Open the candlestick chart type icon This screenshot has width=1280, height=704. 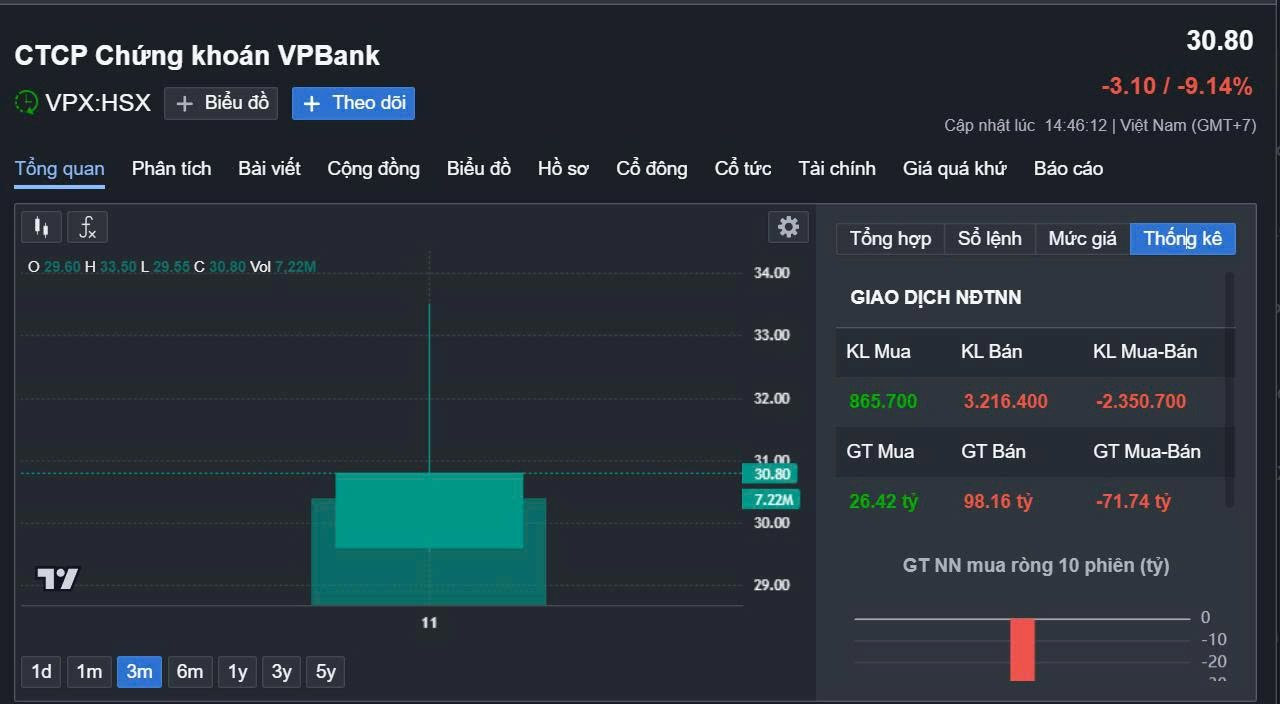point(41,227)
